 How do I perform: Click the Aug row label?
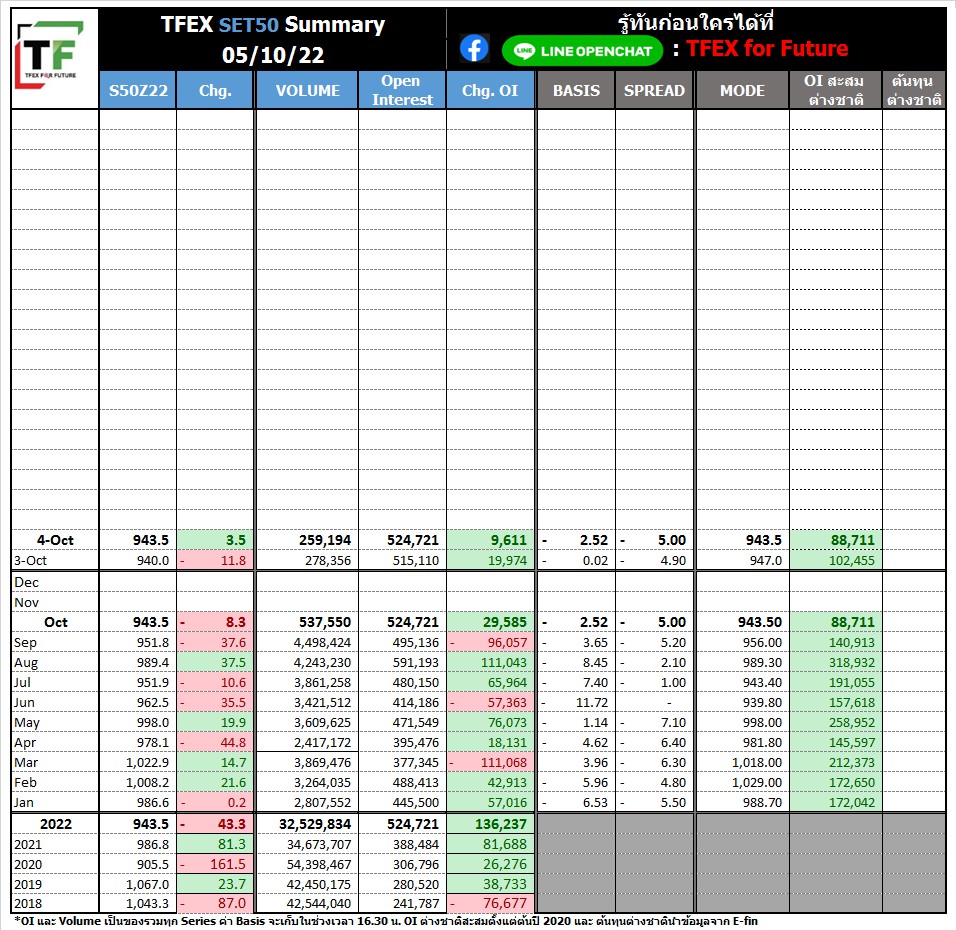click(x=26, y=662)
